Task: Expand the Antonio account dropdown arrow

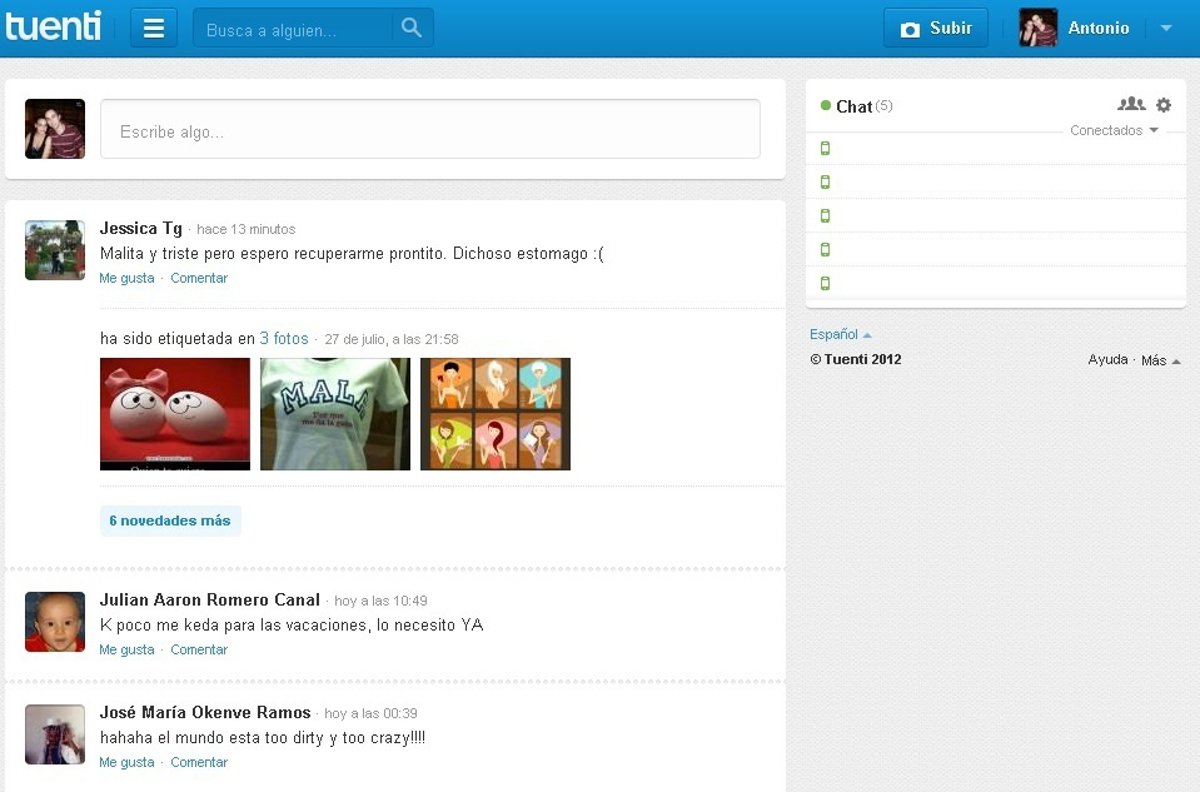Action: 1165,29
